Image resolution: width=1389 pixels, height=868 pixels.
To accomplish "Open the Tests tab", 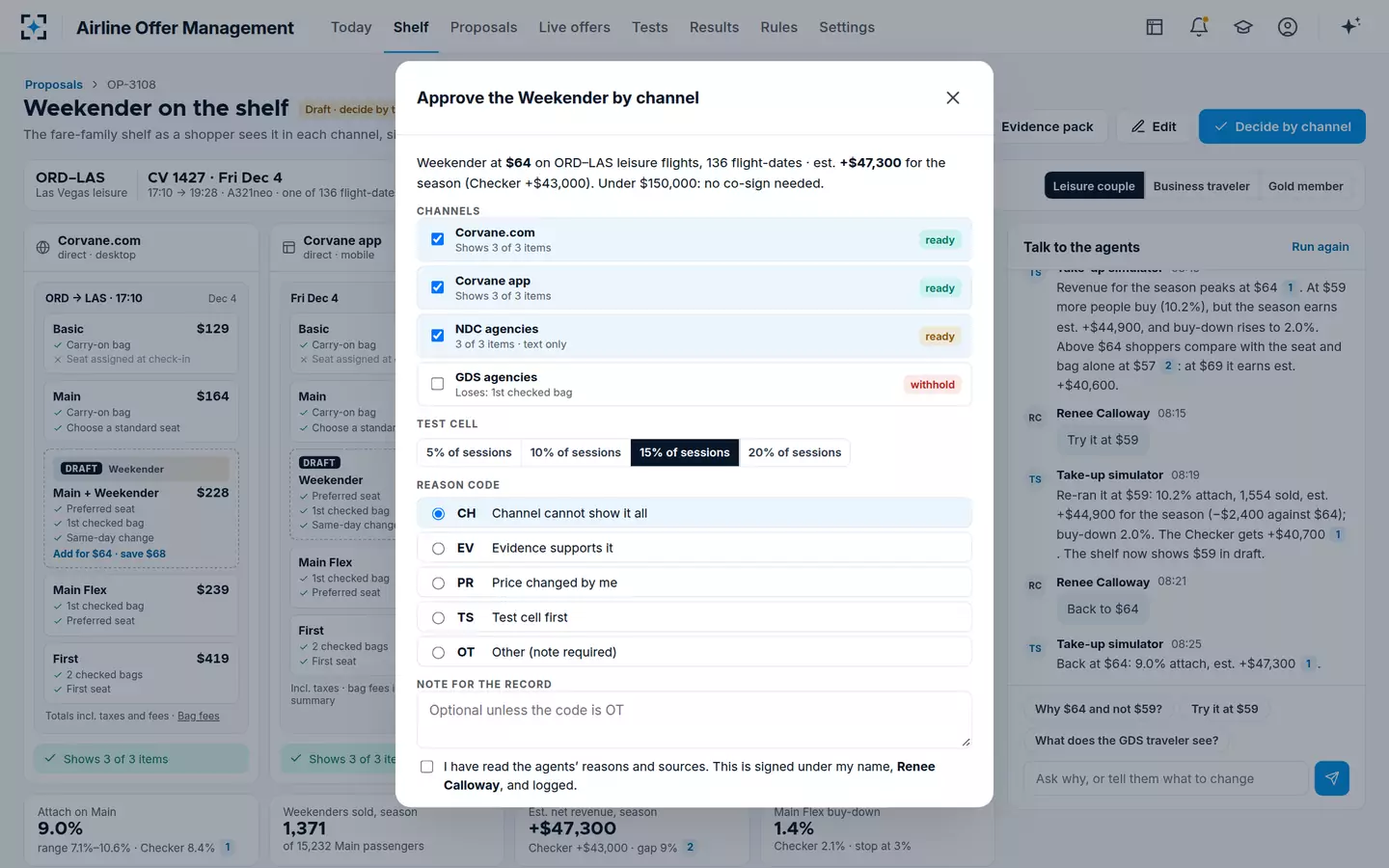I will [650, 27].
